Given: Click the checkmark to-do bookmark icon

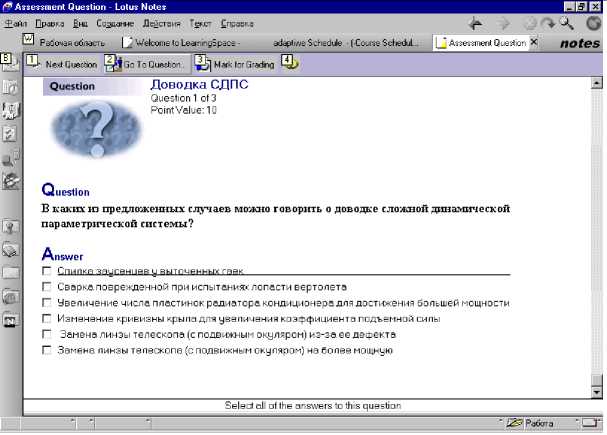Looking at the screenshot, I should (x=10, y=134).
